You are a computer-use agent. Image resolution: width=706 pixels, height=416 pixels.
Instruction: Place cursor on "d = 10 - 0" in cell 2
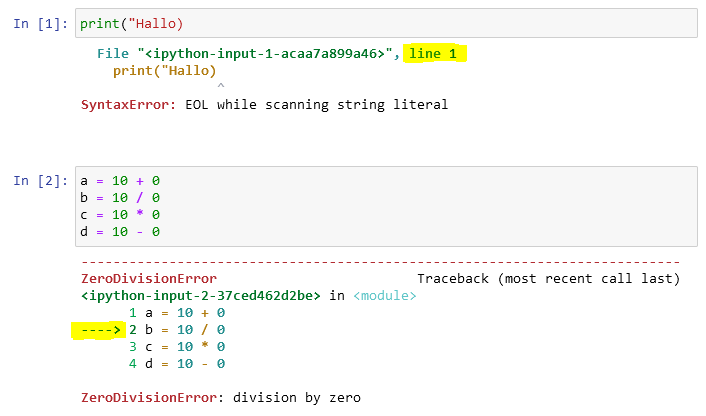coord(120,232)
